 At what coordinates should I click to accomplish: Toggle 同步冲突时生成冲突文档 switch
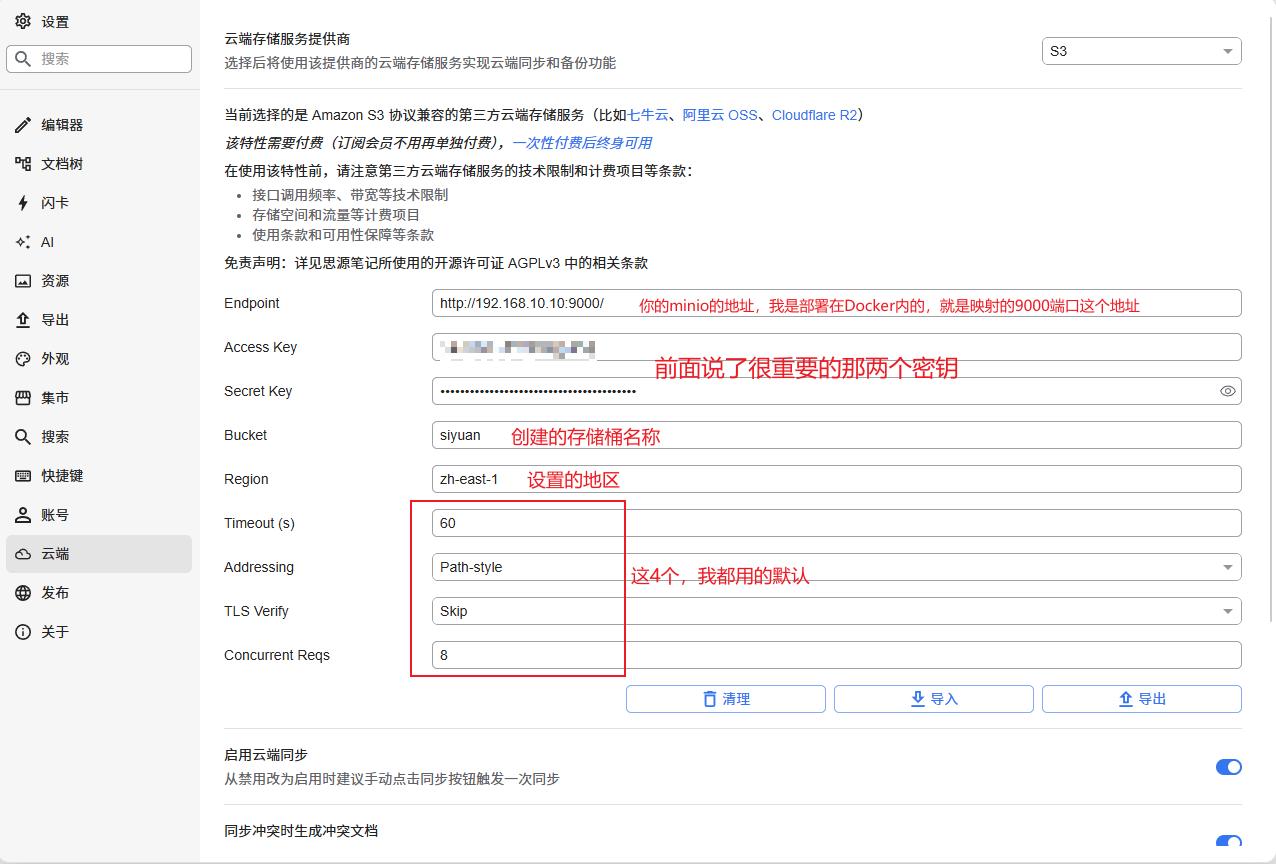(x=1228, y=843)
